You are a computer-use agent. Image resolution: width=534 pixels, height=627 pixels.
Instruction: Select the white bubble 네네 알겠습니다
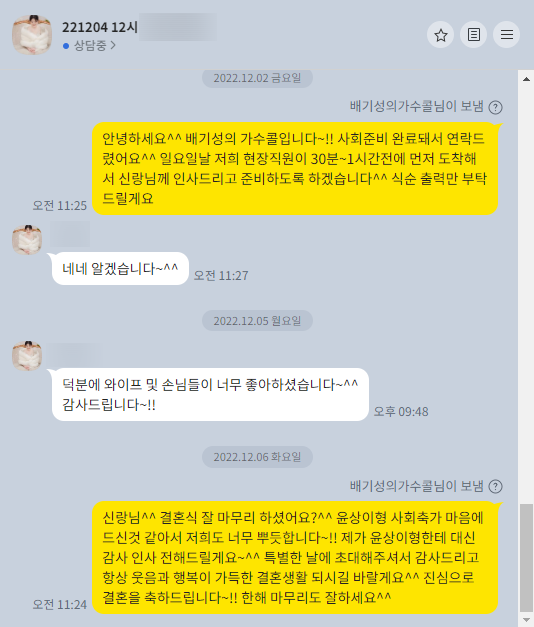click(x=120, y=268)
